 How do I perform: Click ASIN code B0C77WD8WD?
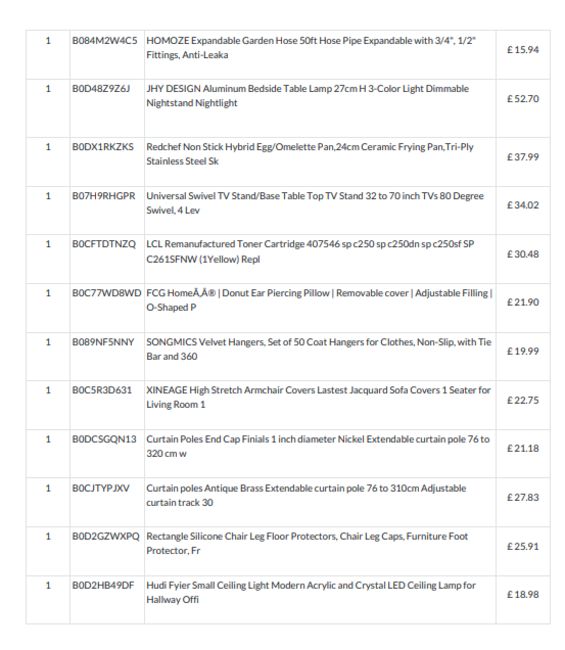107,293
